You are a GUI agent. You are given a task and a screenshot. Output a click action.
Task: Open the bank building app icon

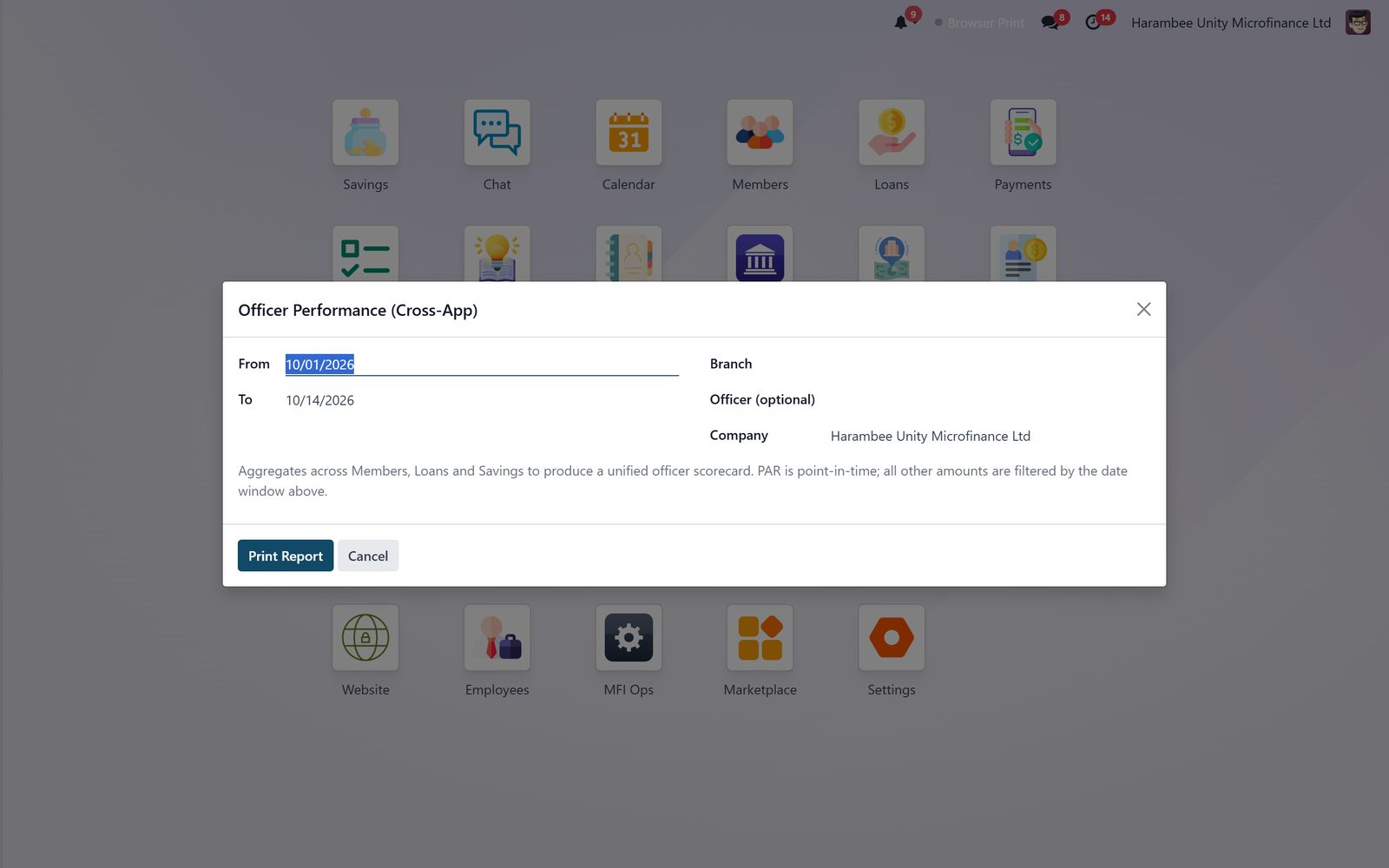(x=760, y=254)
